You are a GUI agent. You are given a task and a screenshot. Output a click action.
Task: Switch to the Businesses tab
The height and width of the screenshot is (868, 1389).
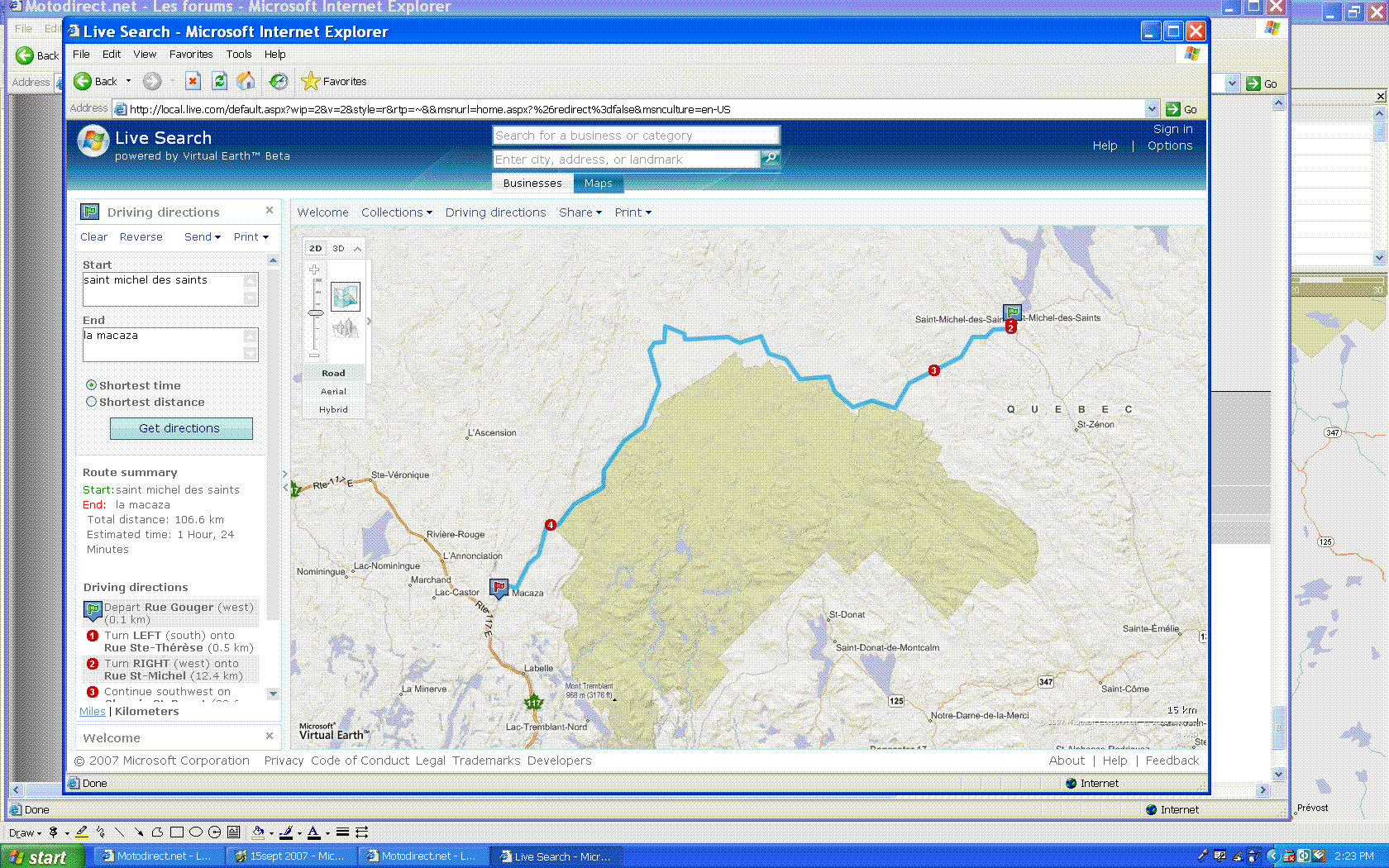[532, 183]
